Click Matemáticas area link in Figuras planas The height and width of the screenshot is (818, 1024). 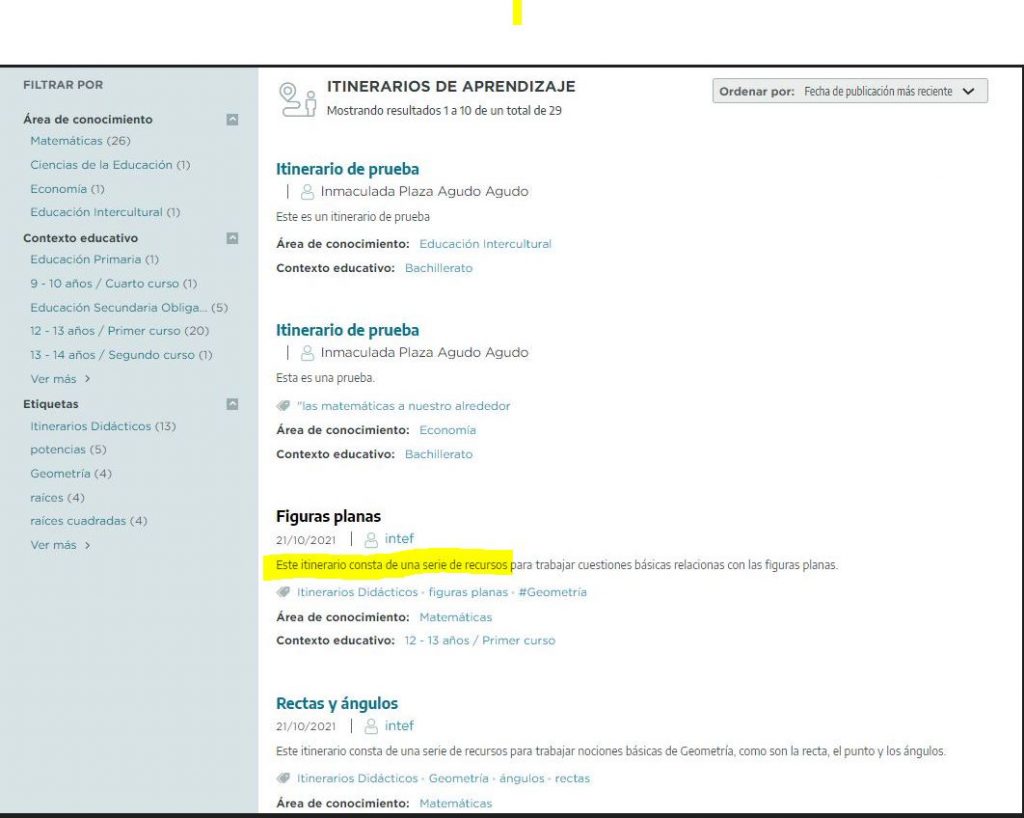[x=456, y=618]
